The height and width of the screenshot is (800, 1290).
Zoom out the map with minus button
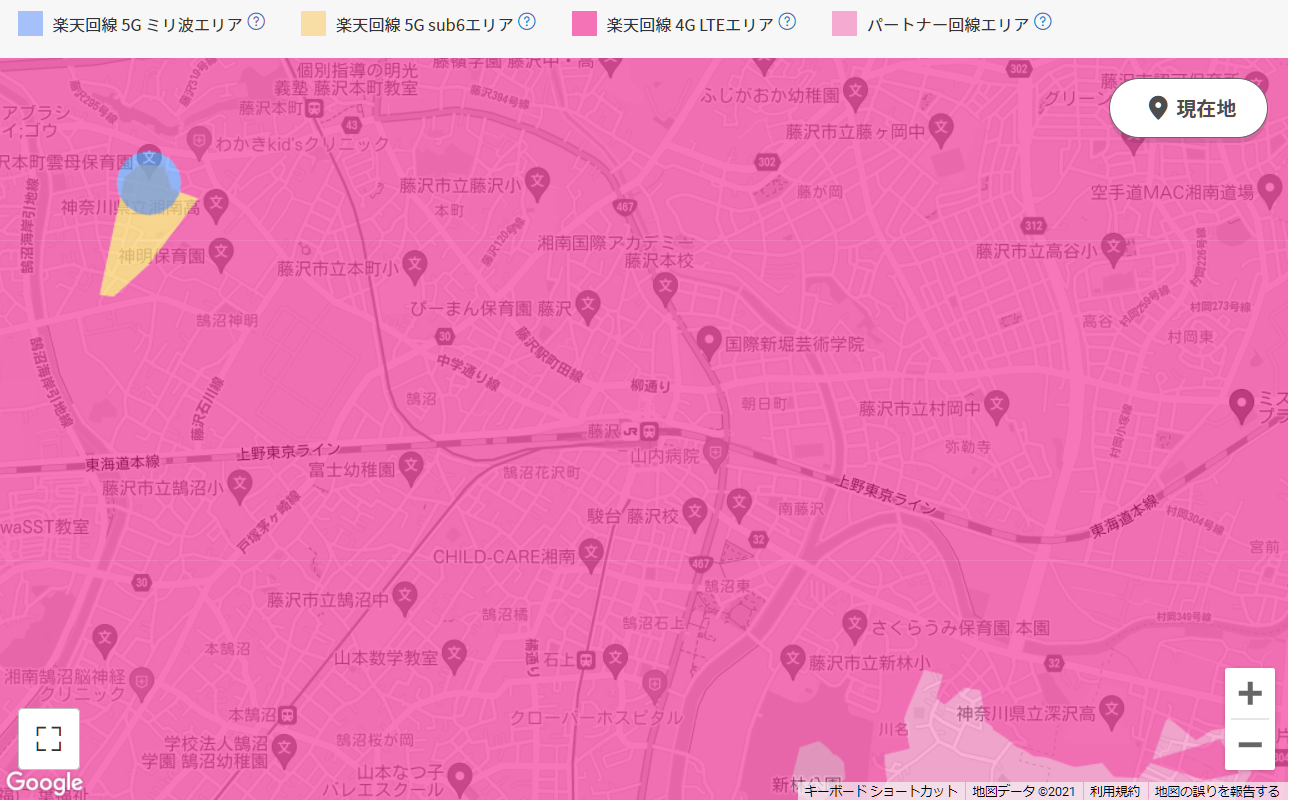tap(1250, 745)
